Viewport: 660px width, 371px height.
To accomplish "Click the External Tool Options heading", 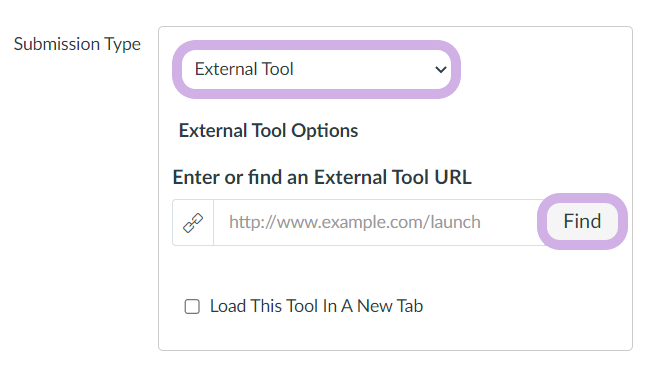I will coord(268,131).
